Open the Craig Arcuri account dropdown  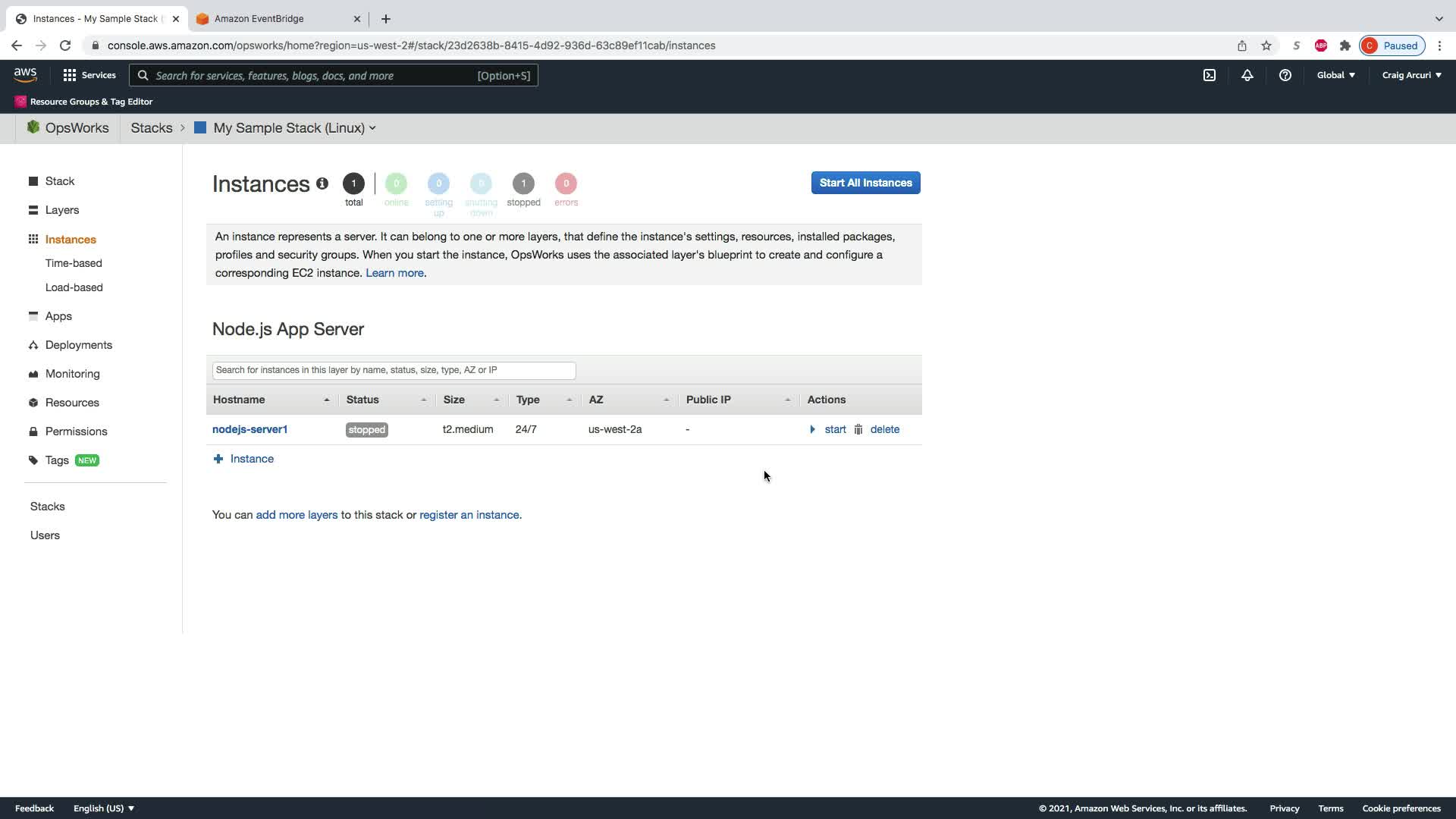point(1411,75)
